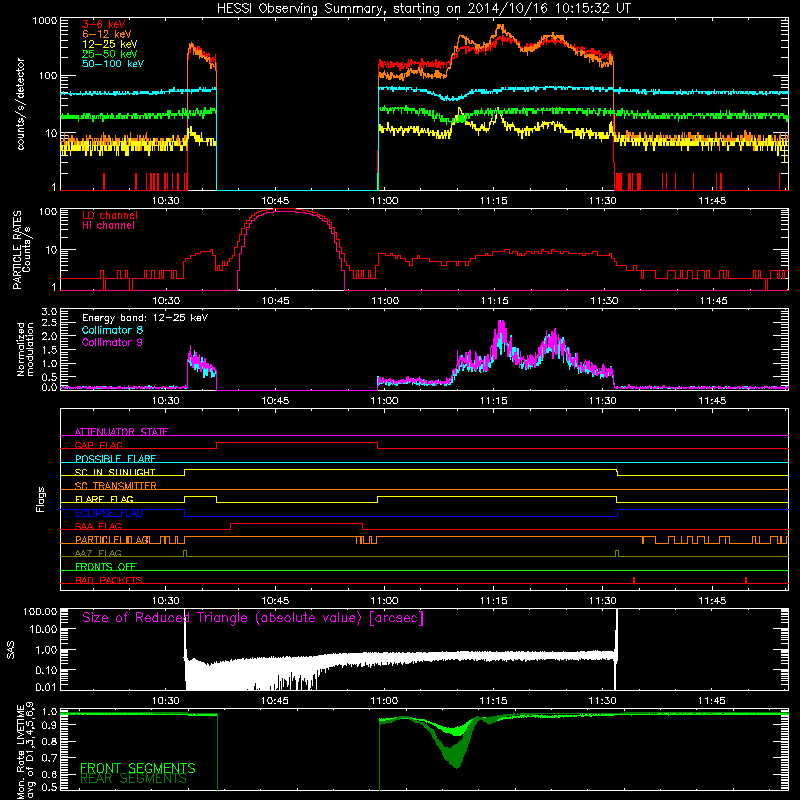
Task: Click the 'Energy band: 12-25 keV' label
Action: pyautogui.click(x=145, y=318)
